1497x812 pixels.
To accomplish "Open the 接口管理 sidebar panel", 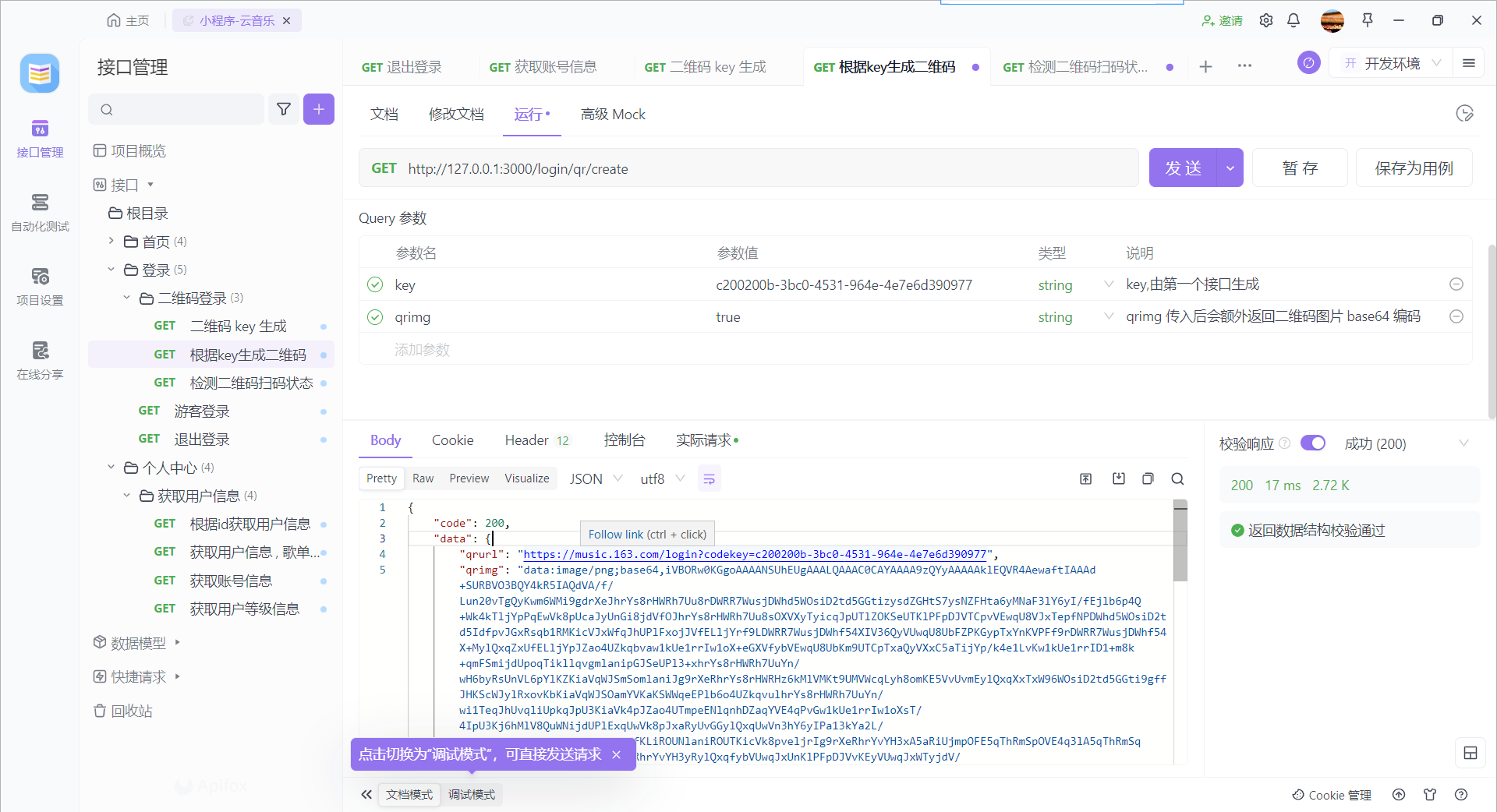I will [40, 139].
